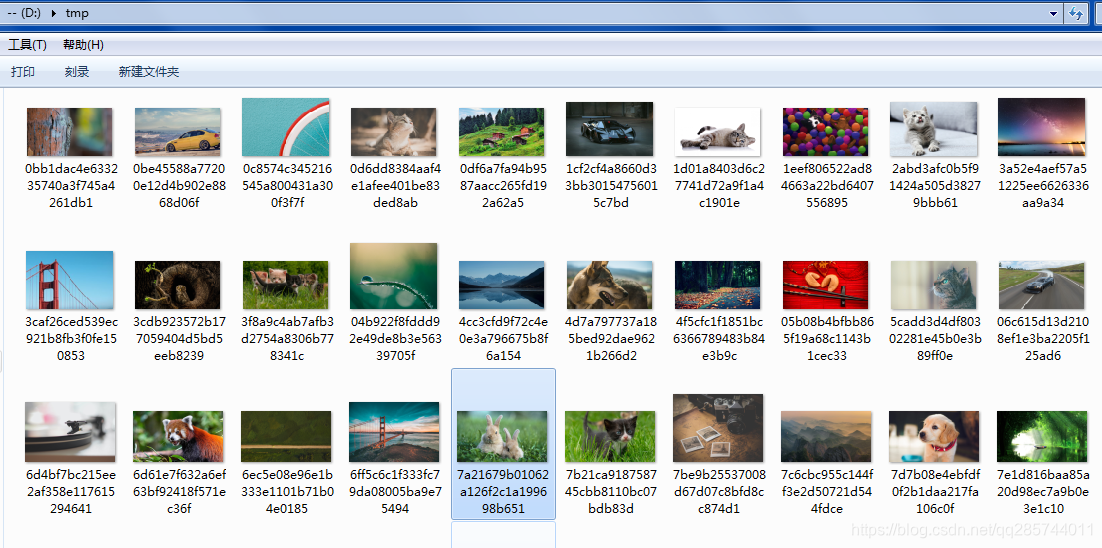Select red bridge tower thumbnail 3caf26ced539ec
The height and width of the screenshot is (548, 1102).
pos(69,280)
